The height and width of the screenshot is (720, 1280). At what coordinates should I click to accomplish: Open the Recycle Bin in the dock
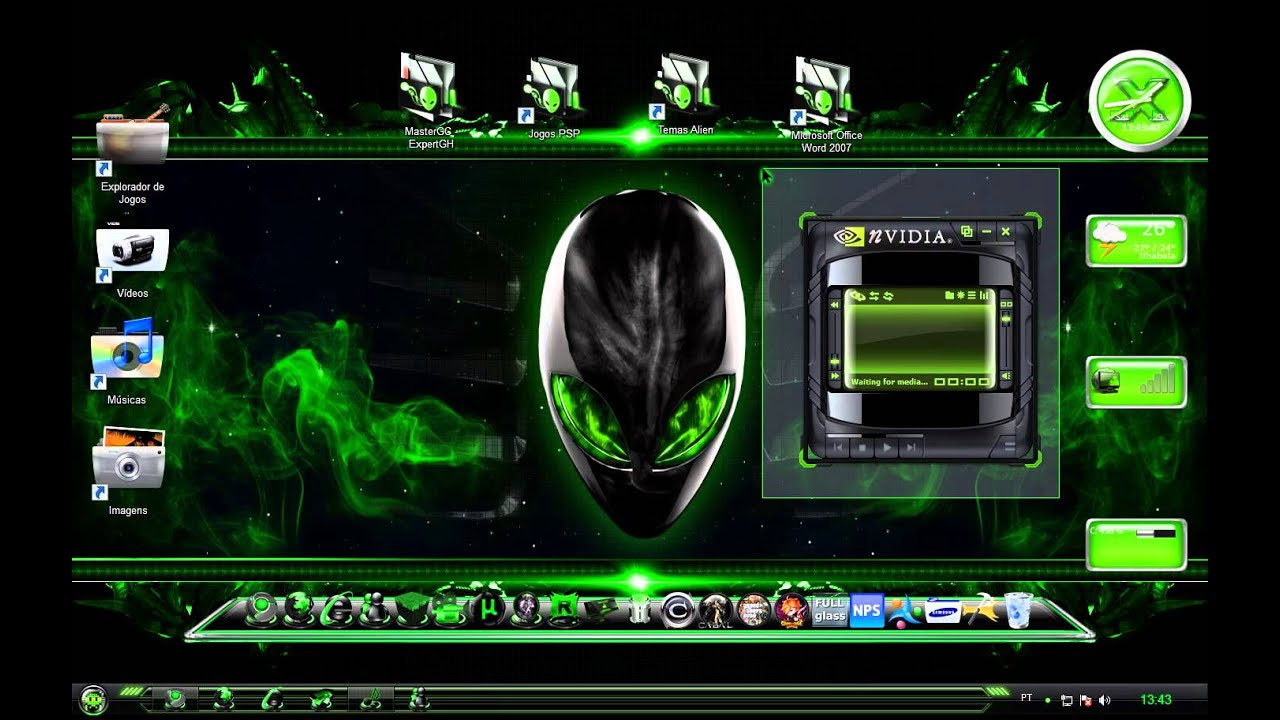point(1018,610)
